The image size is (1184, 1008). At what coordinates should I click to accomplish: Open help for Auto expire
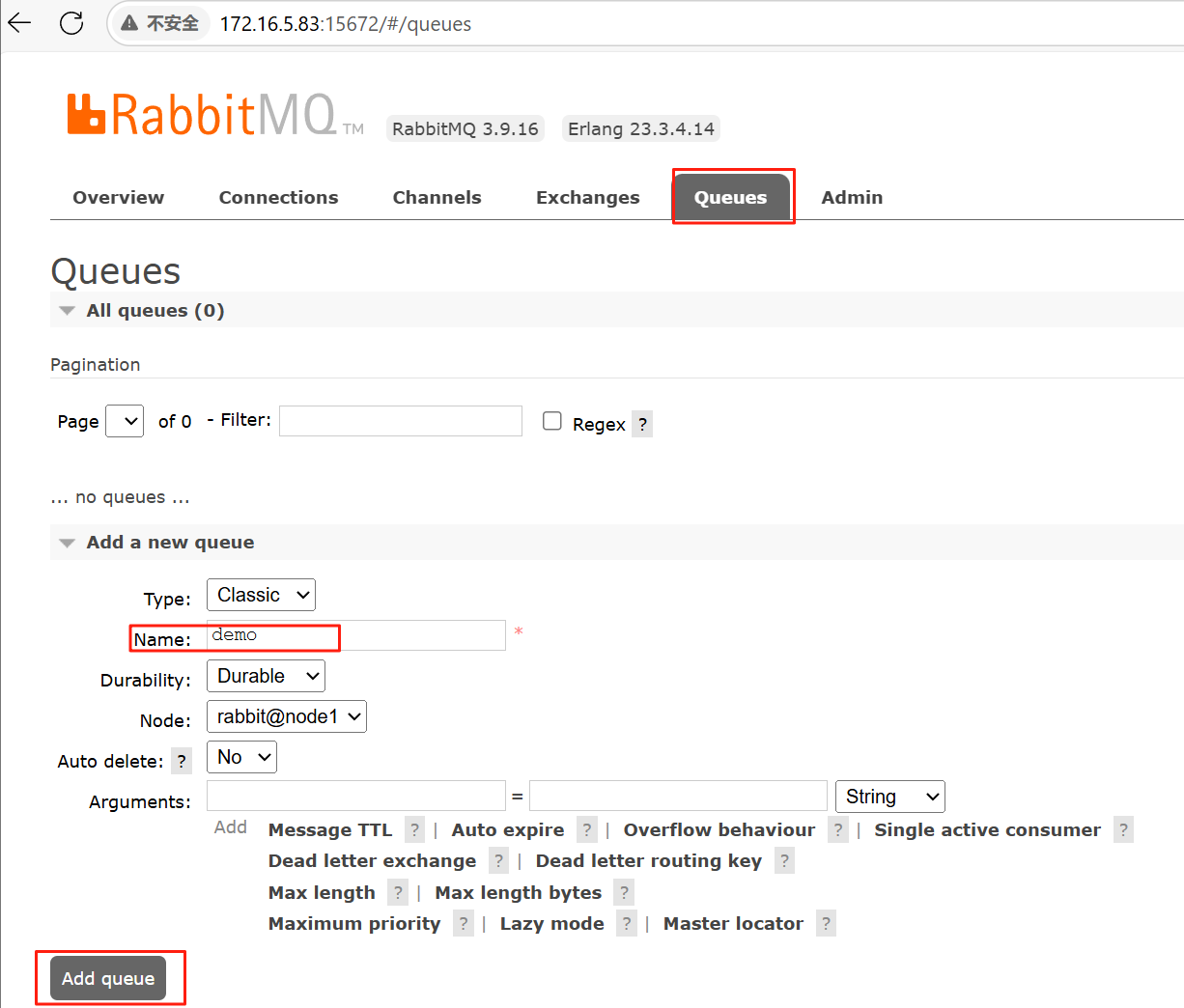tap(586, 829)
